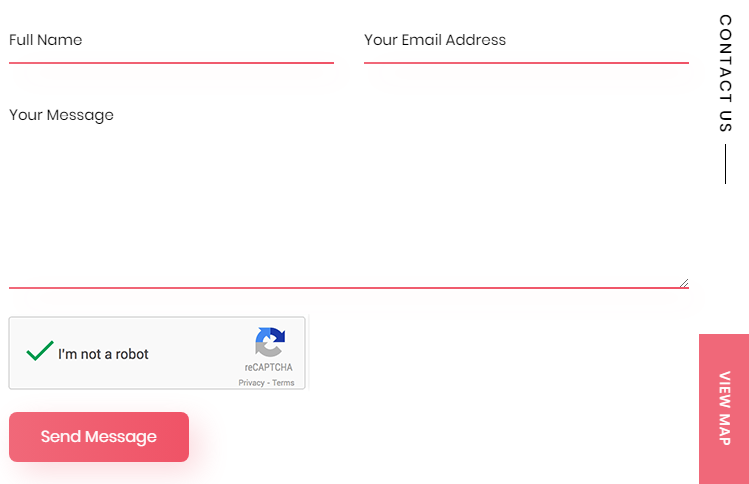Screen dimensions: 749x484
Task: Click the green reCAPTCHA checkmark
Action: [40, 351]
